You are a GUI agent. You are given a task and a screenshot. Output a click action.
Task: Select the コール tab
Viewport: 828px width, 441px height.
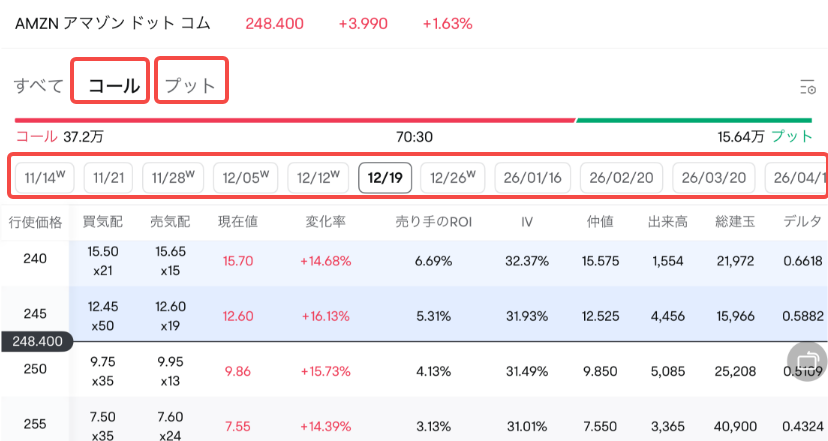pos(114,86)
